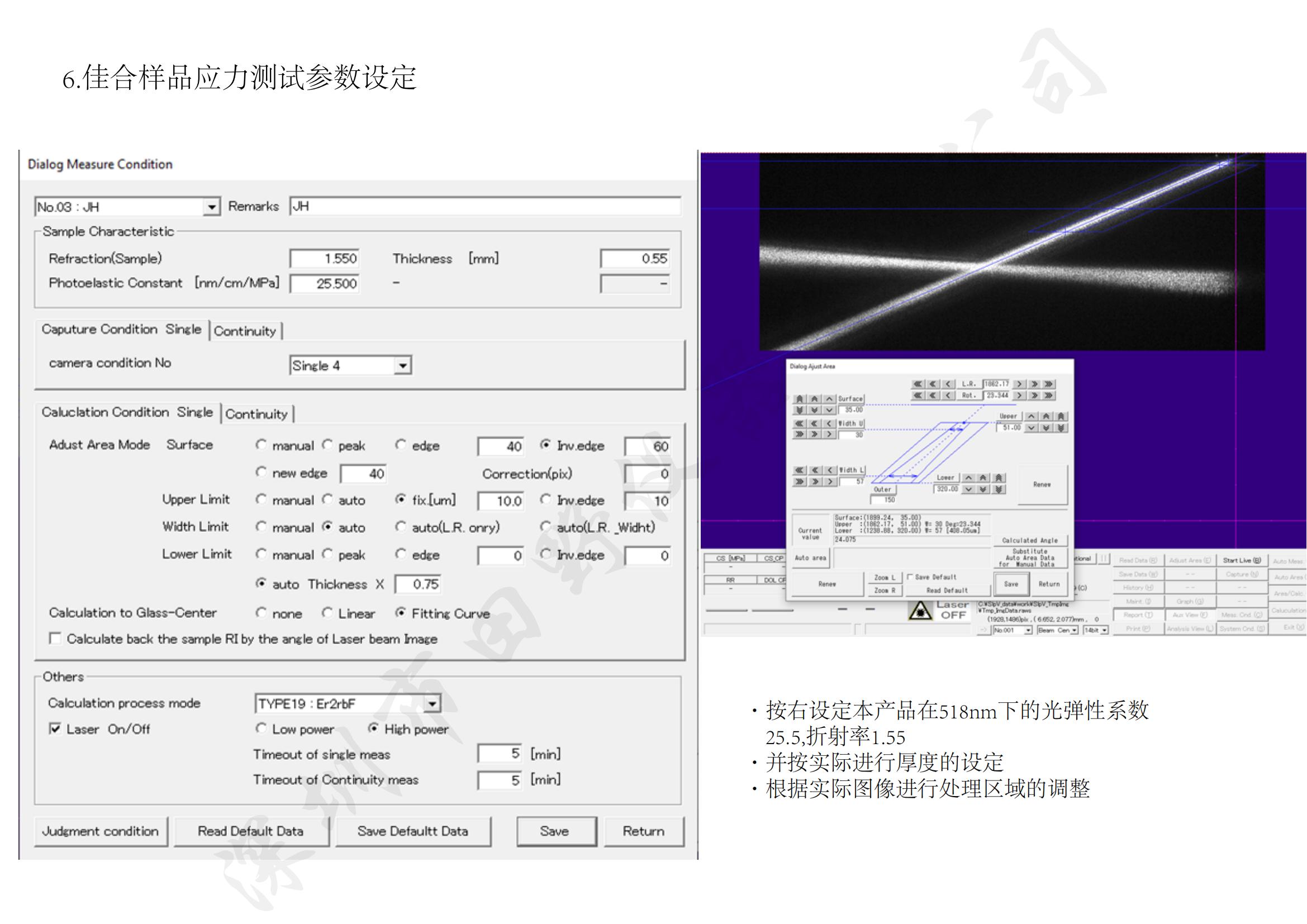The image size is (1307, 924).
Task: Click the Thickness [mm] input field
Action: pos(635,258)
